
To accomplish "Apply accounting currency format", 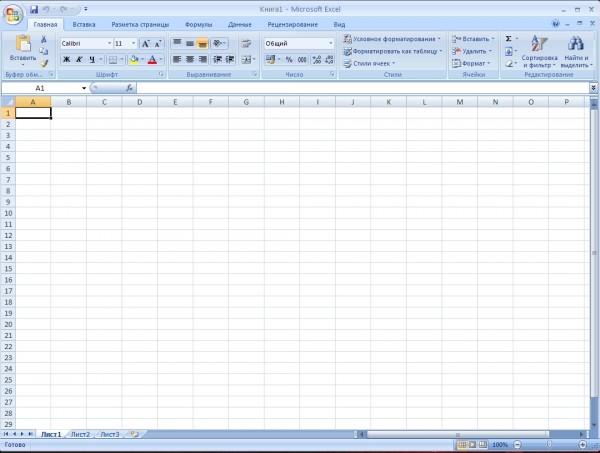I will pyautogui.click(x=271, y=59).
